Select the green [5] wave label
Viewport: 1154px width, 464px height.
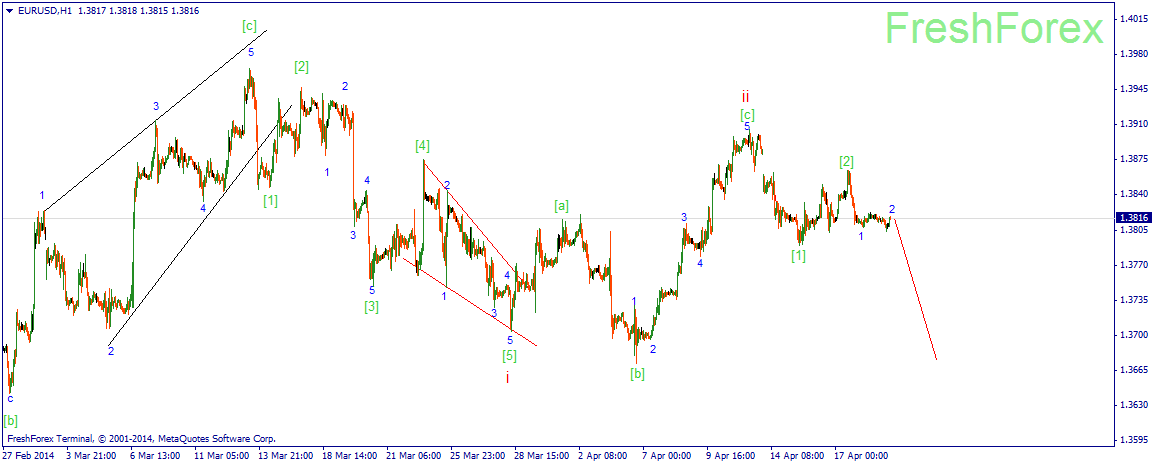click(x=509, y=356)
